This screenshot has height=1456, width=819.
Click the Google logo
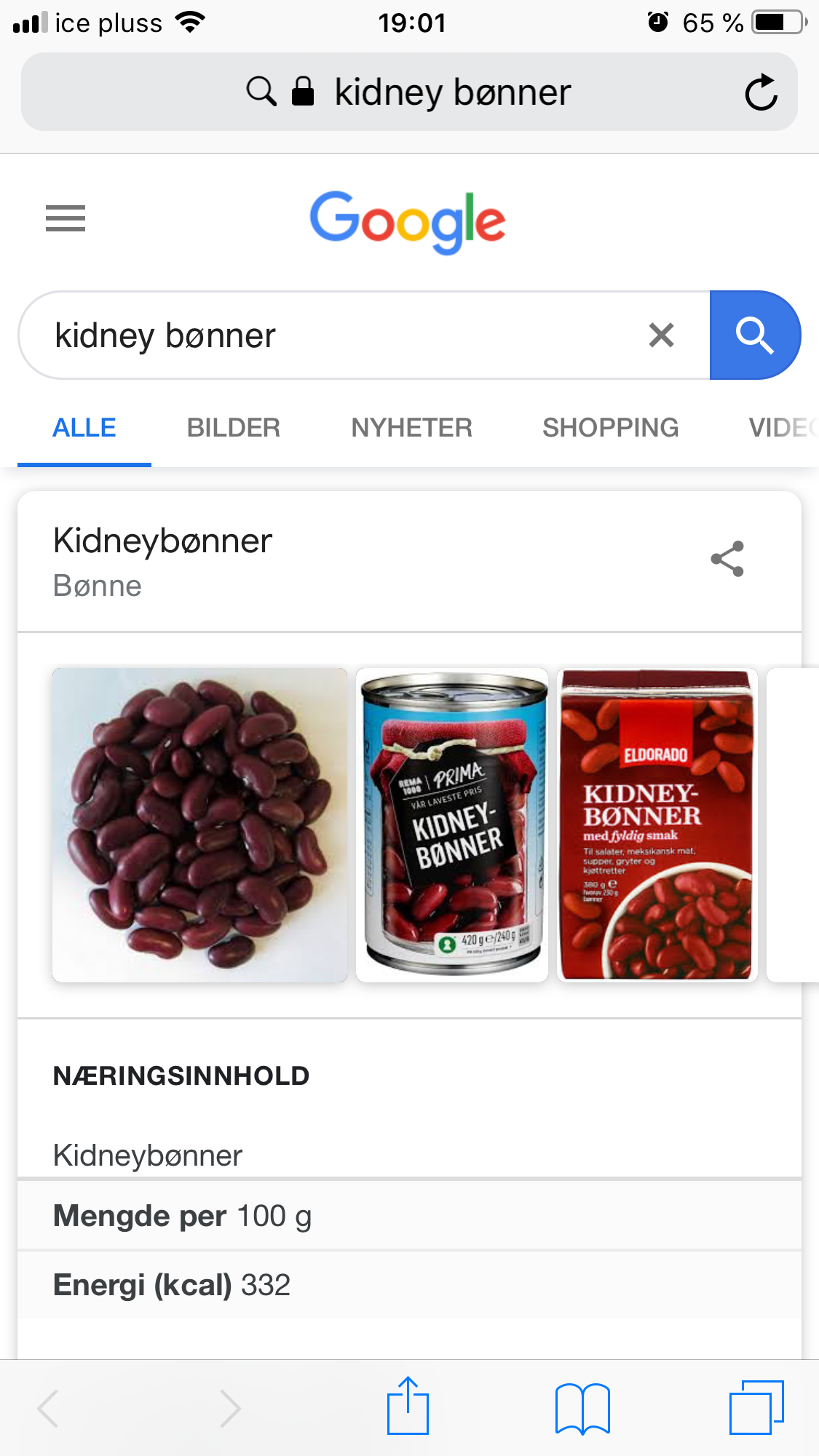coord(408,222)
